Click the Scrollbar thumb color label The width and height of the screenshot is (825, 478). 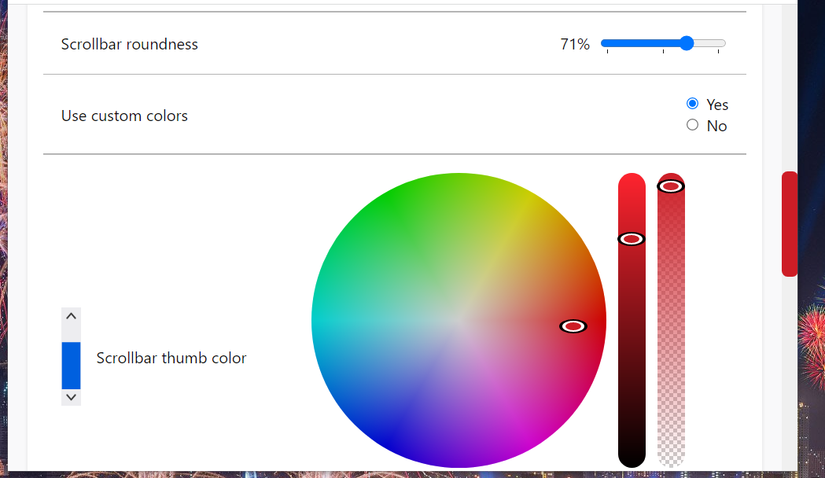coord(171,358)
